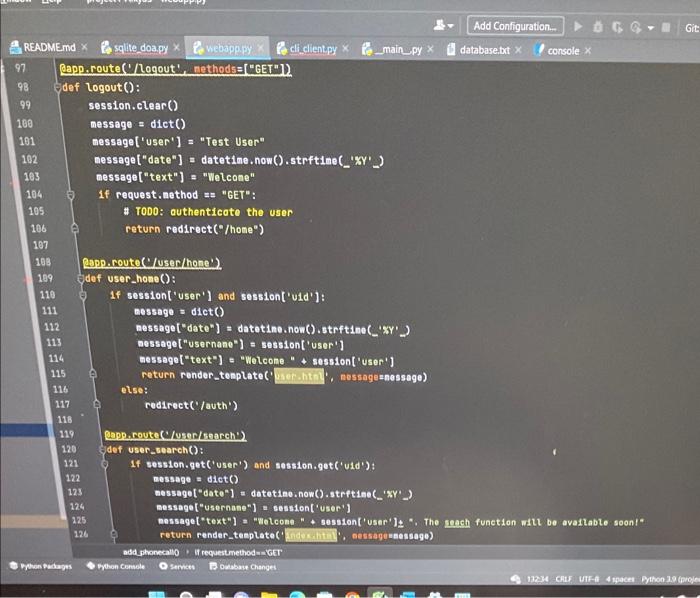
Task: Click the Windows Start button on taskbar
Action: click(x=157, y=594)
